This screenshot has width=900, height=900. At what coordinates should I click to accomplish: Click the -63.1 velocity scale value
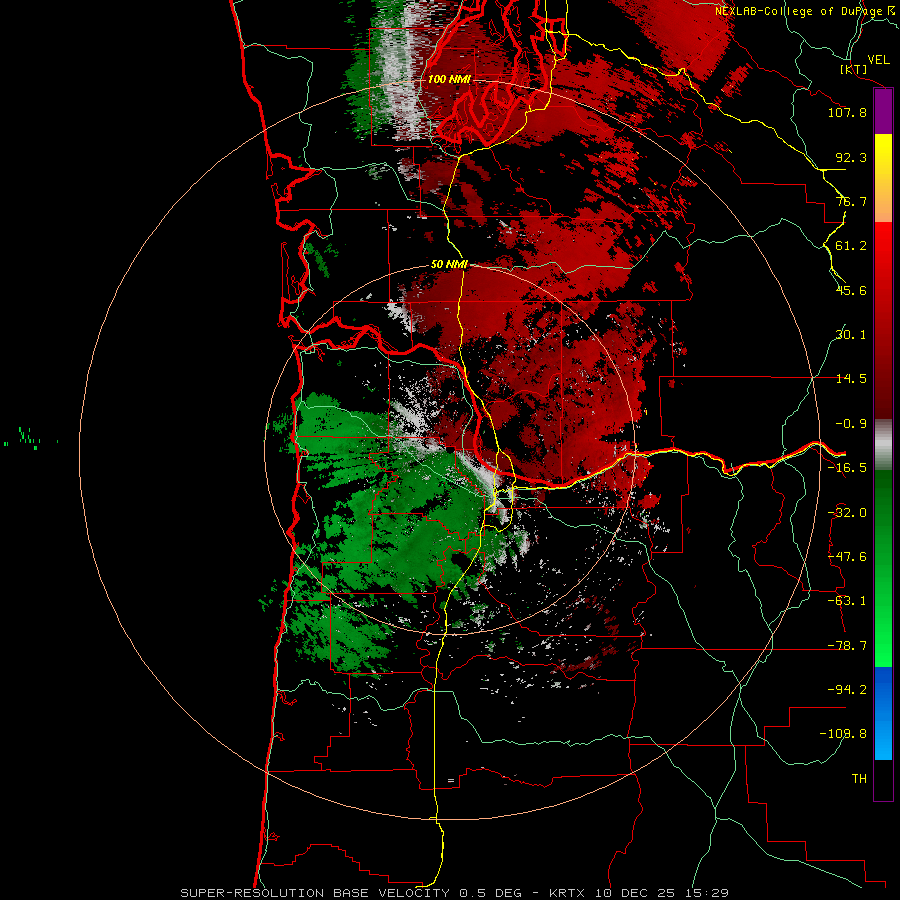847,601
